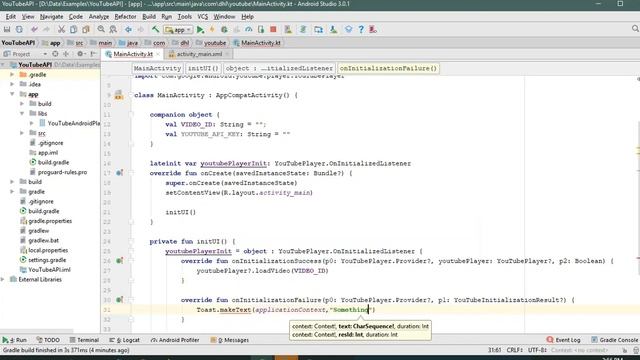Open the Terminal tool window
Screen dimensions: 640x360
pos(84,340)
